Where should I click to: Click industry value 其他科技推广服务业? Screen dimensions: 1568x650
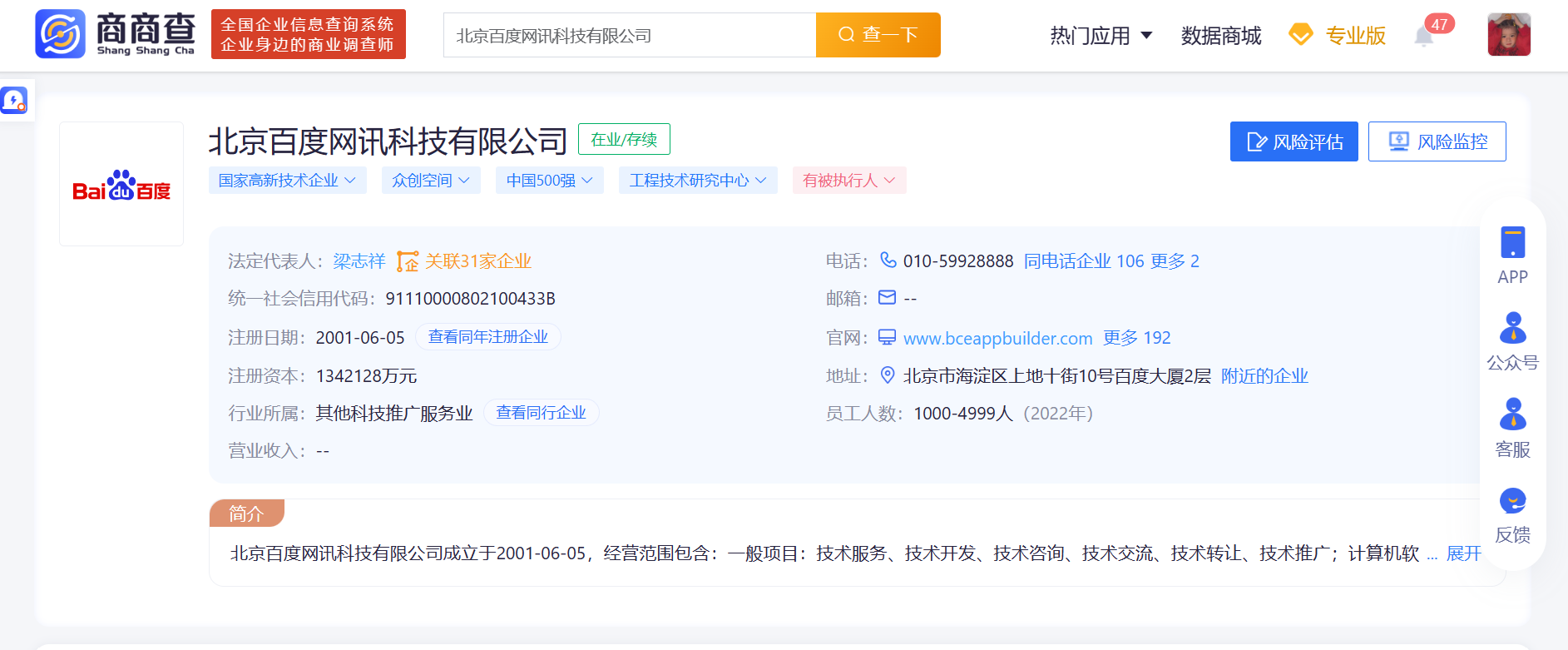394,414
